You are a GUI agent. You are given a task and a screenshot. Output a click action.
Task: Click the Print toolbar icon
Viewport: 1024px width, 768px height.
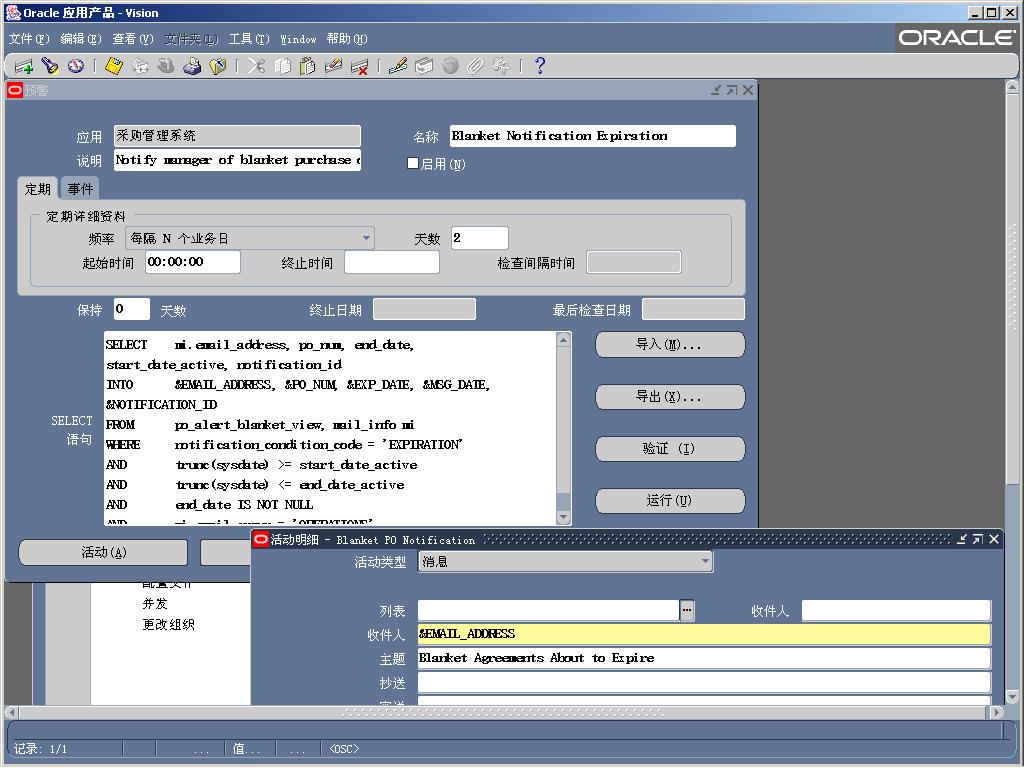(x=192, y=66)
